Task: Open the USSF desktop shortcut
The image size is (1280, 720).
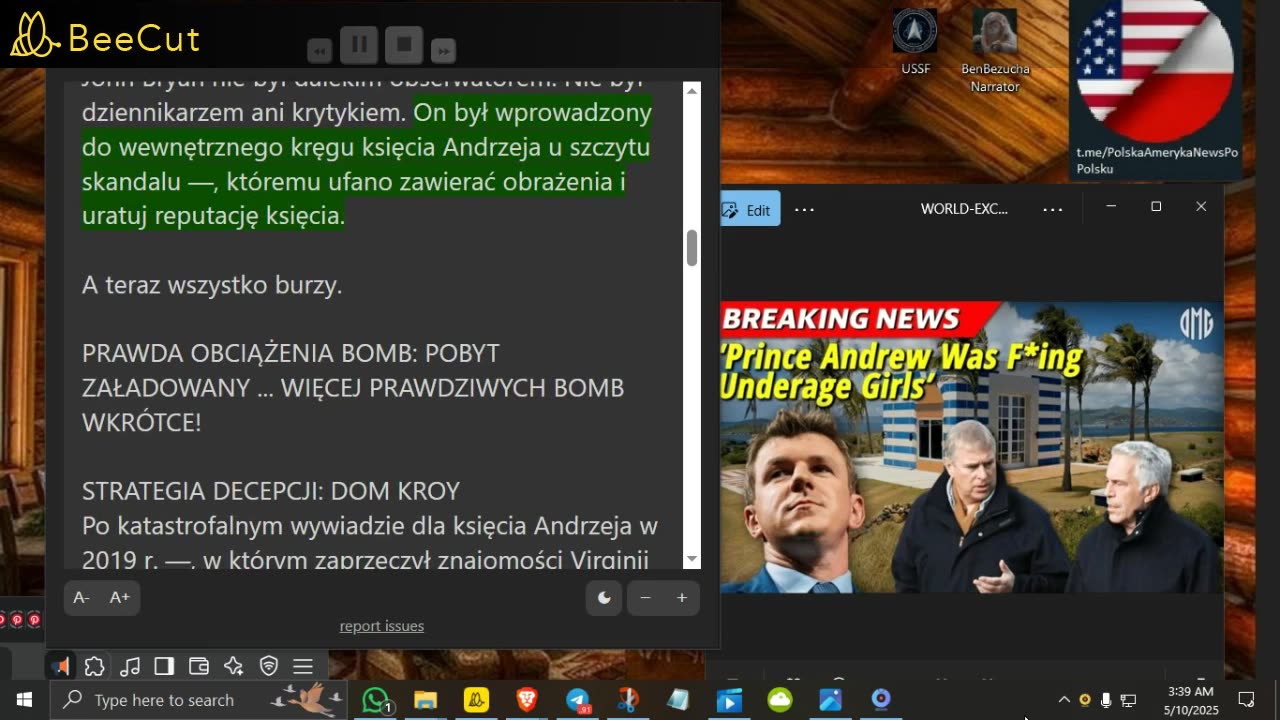Action: point(915,42)
